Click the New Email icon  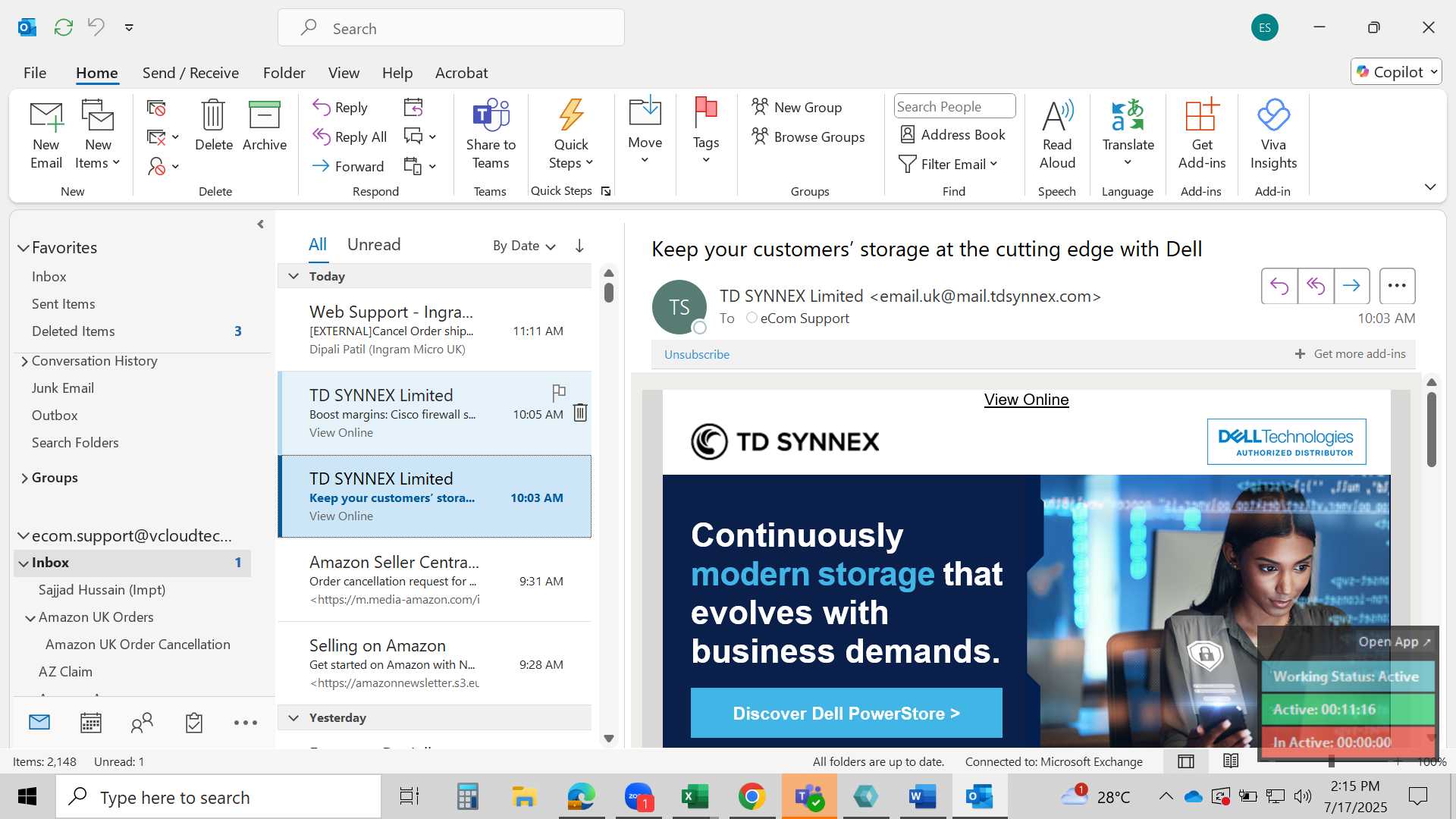click(46, 116)
